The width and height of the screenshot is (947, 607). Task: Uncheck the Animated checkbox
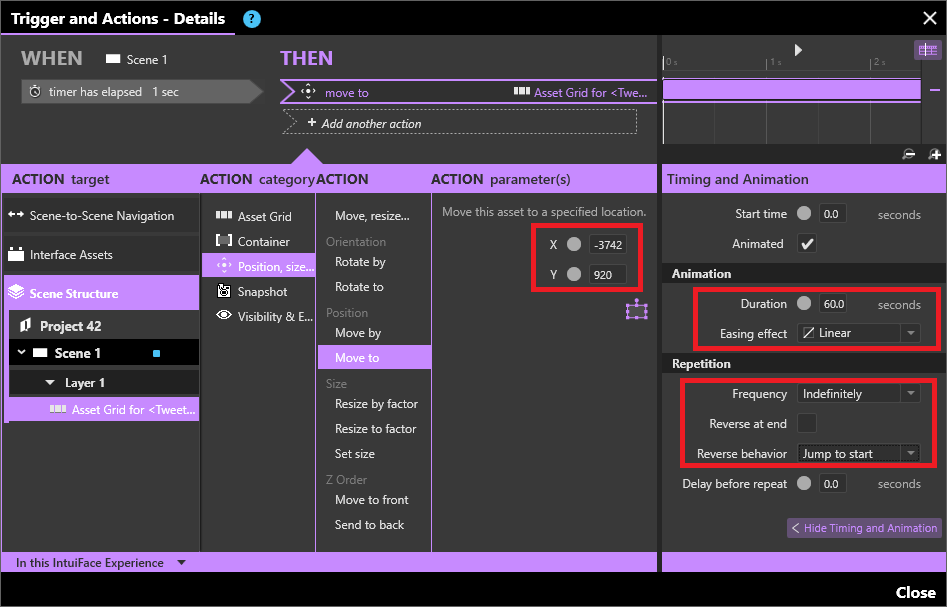[x=807, y=244]
